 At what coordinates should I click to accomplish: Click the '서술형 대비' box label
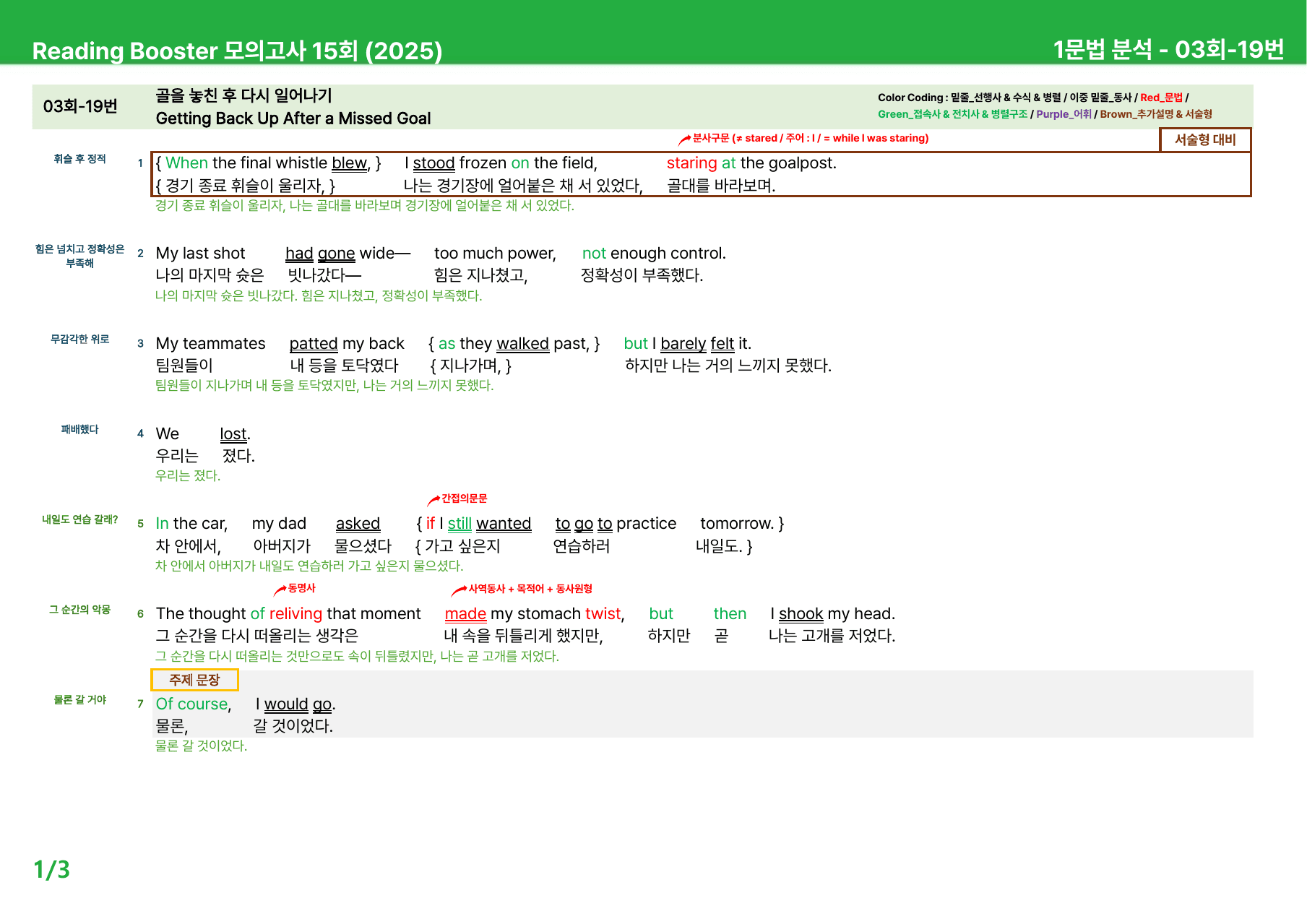1204,139
